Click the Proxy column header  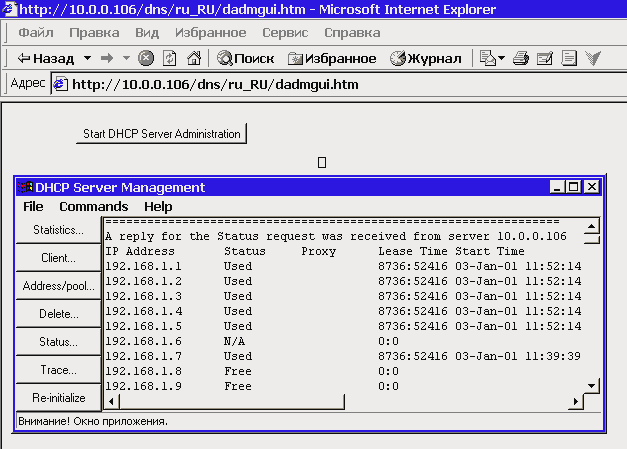point(319,251)
